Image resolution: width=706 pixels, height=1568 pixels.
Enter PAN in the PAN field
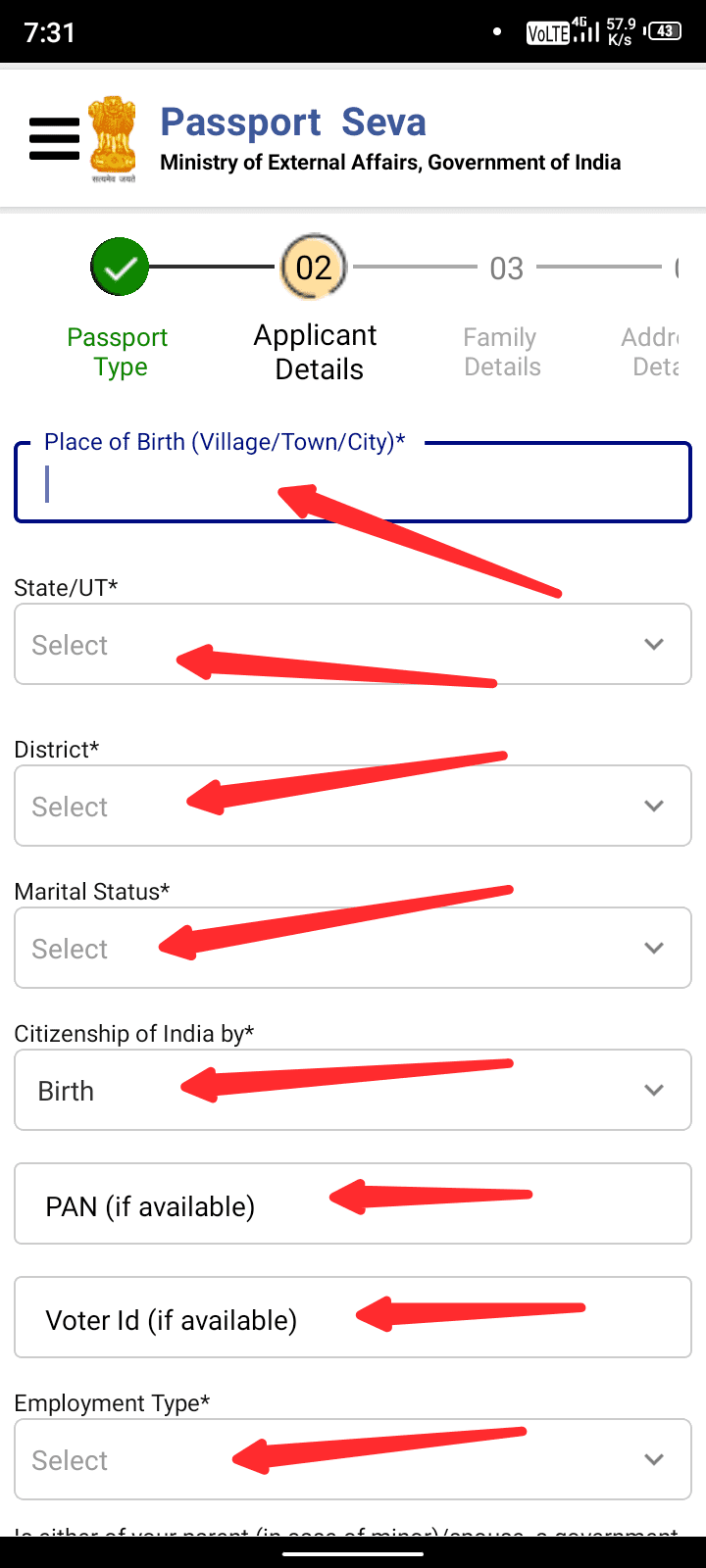pos(353,1204)
